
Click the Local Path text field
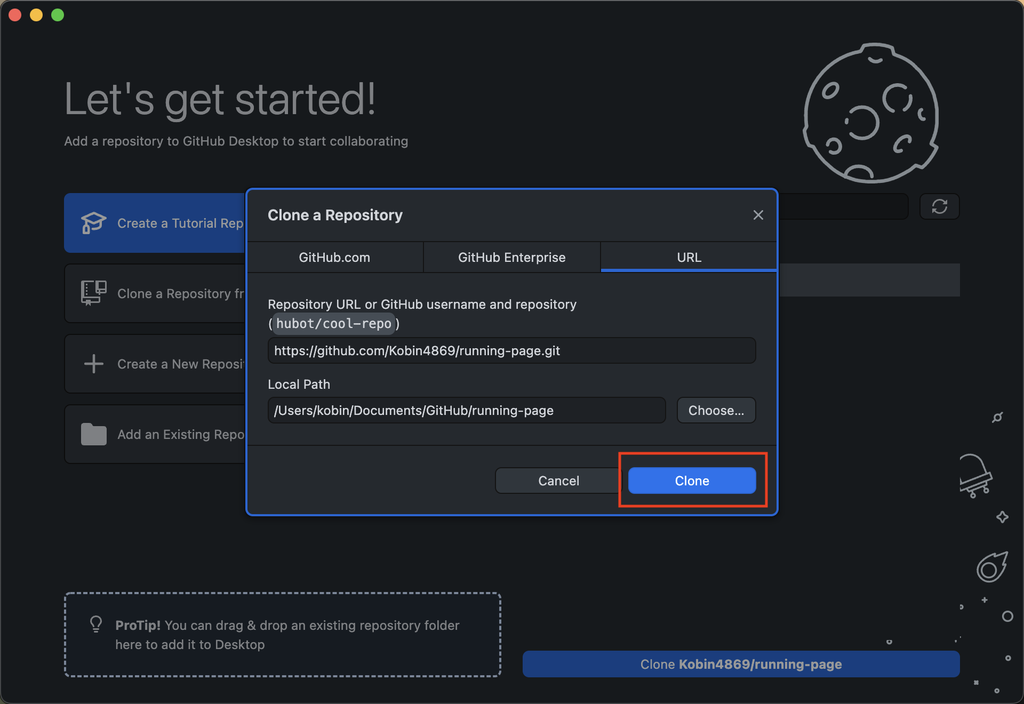(x=466, y=410)
